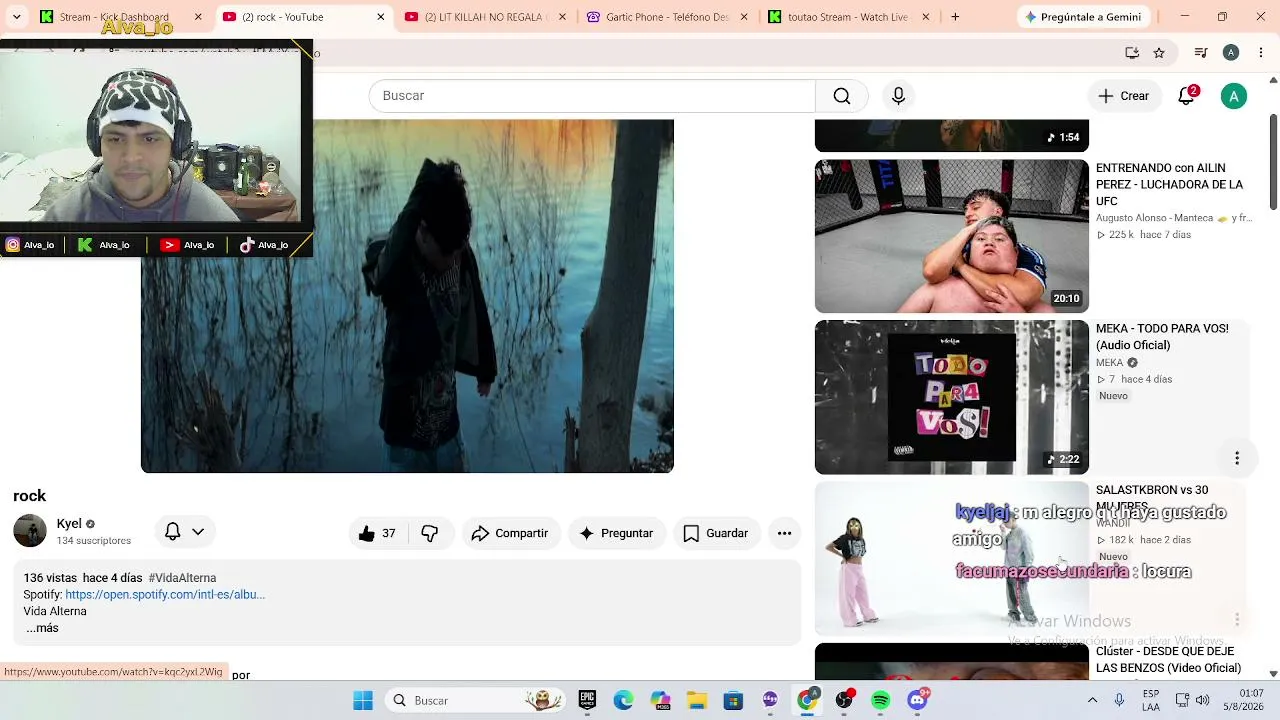
Task: Bookmark this page with the star icon
Action: point(1159,53)
